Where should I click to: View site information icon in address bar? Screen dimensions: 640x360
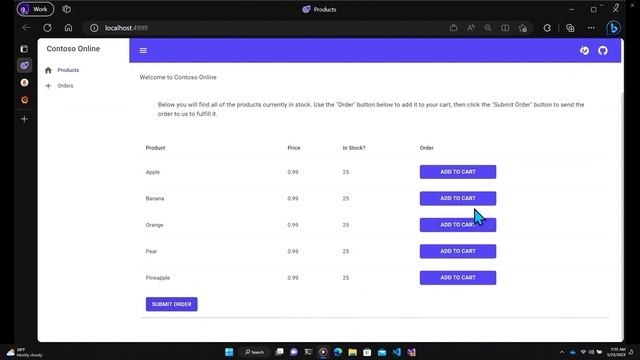click(x=94, y=28)
